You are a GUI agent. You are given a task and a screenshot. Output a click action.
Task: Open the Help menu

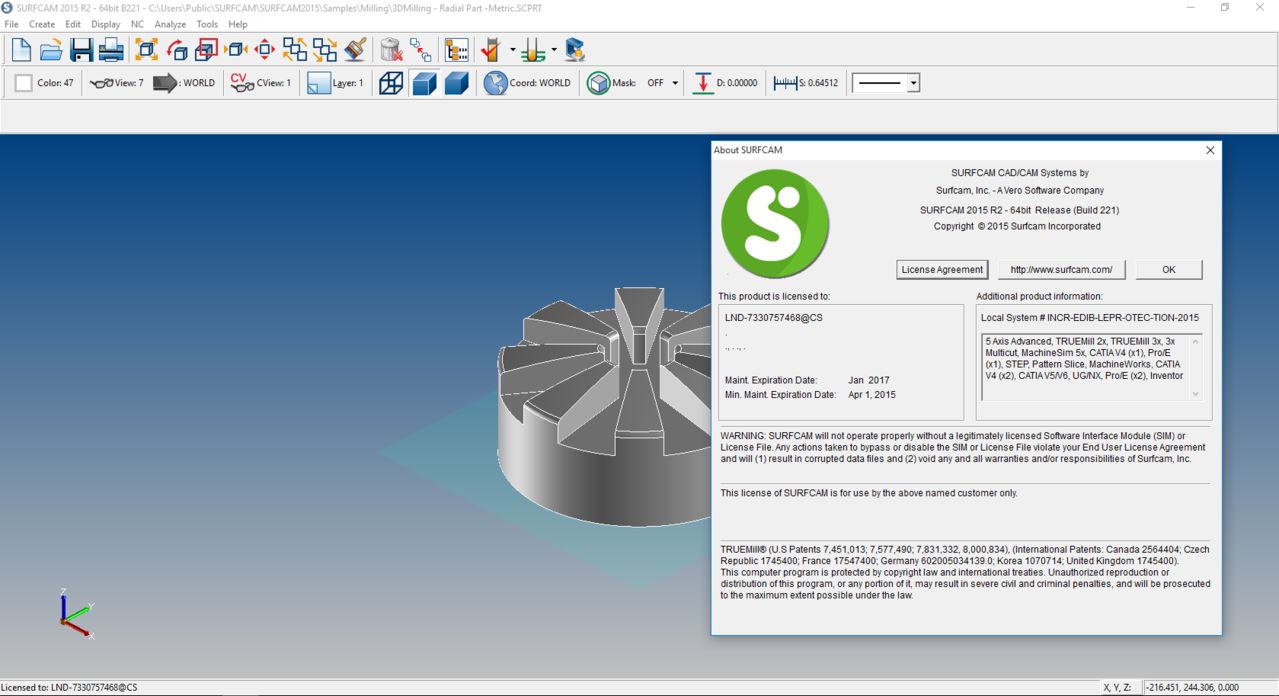coord(238,24)
